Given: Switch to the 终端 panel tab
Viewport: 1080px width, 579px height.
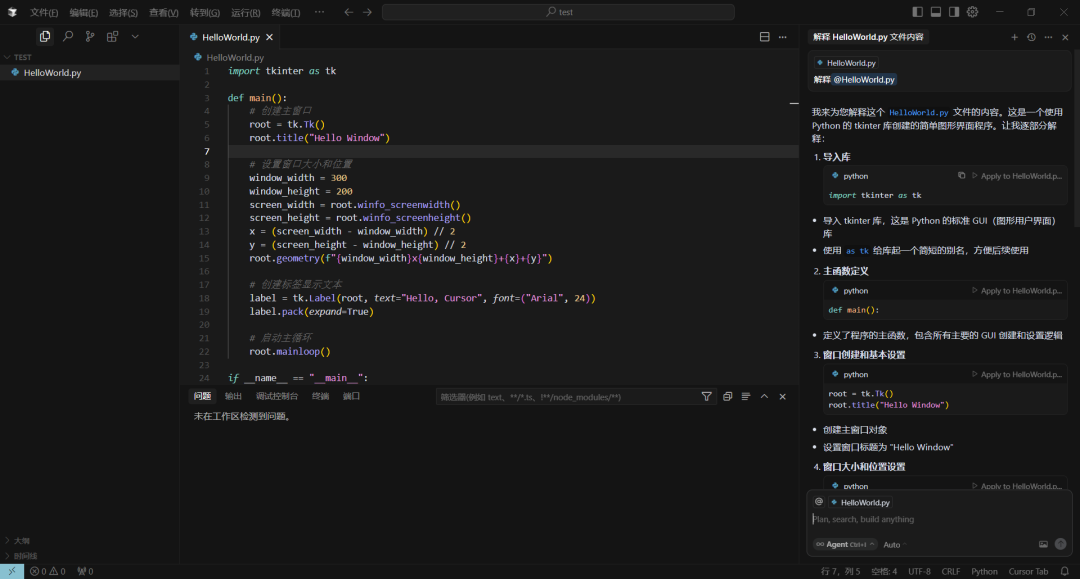Looking at the screenshot, I should pos(320,396).
